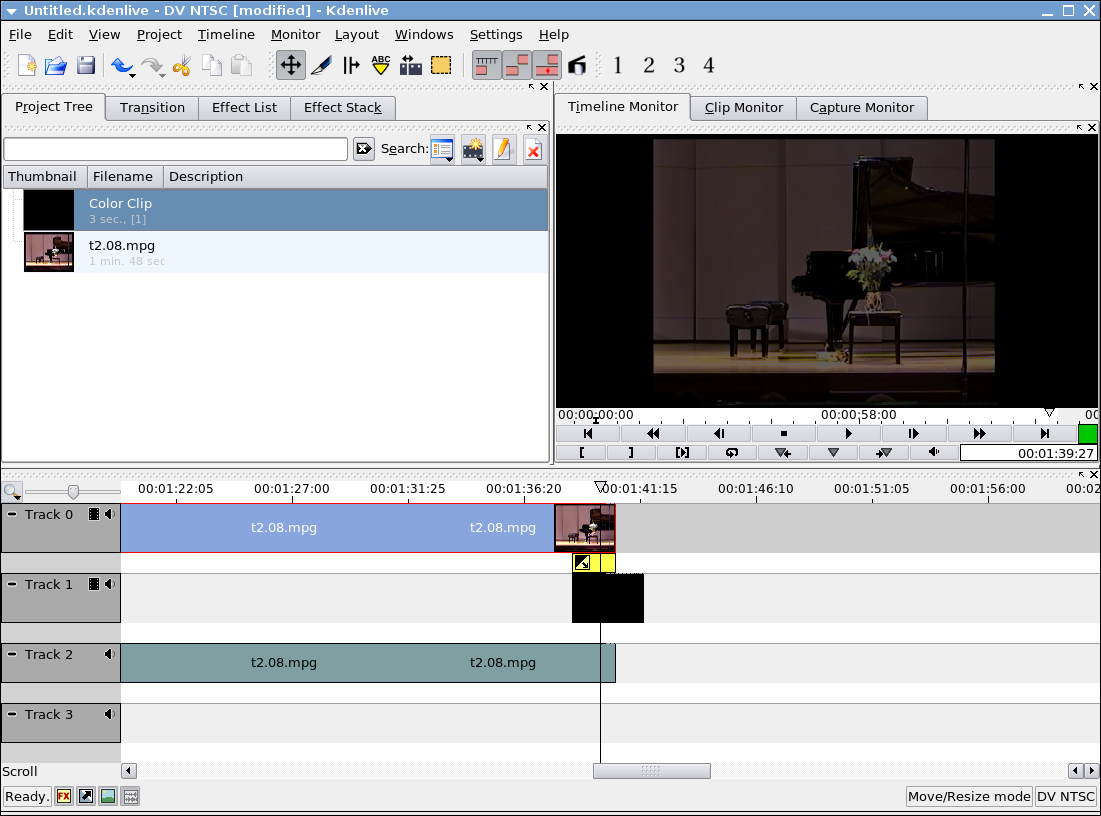Viewport: 1101px width, 816px height.
Task: Open the undo history dropdown
Action: [x=132, y=73]
